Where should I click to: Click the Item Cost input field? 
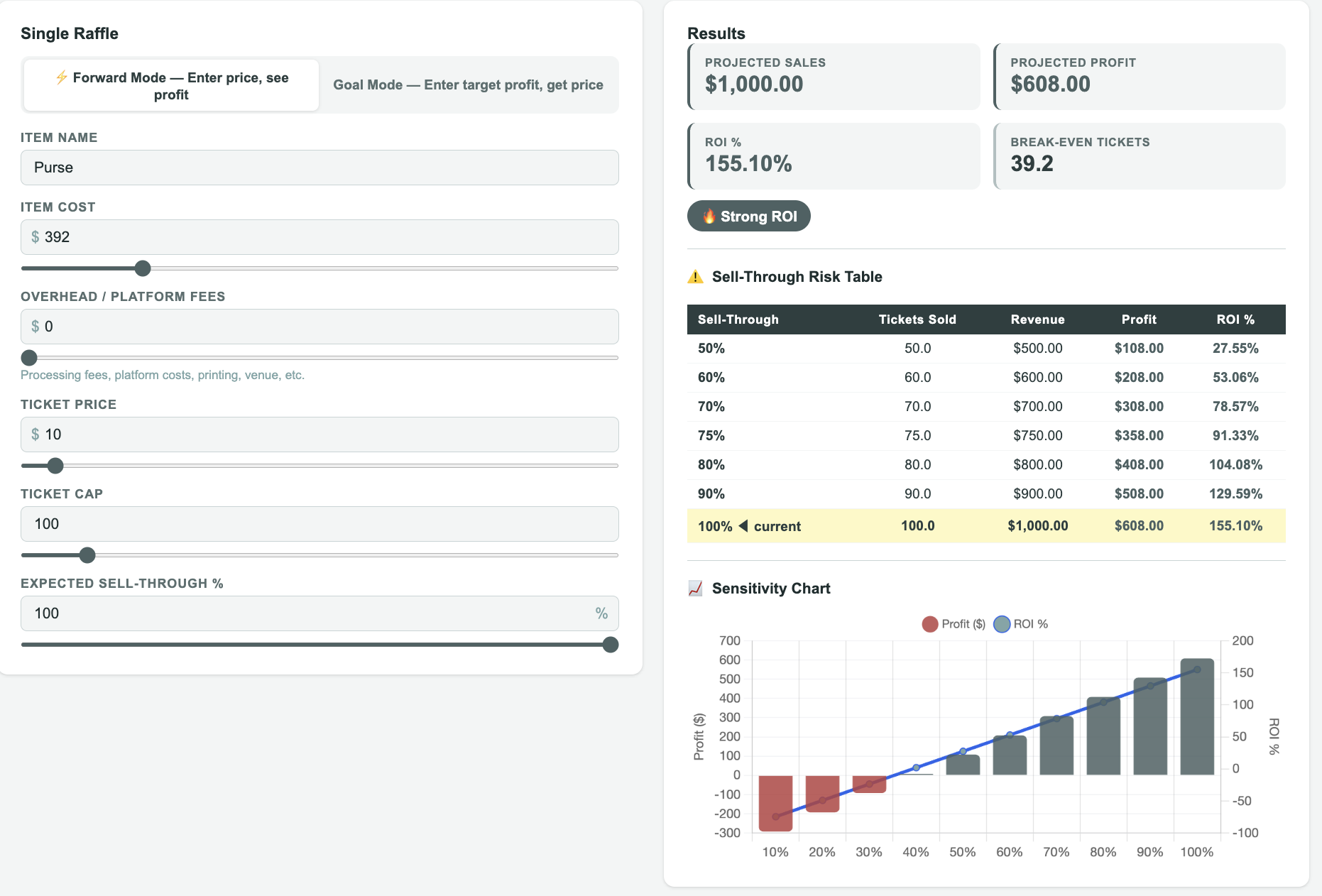(319, 237)
